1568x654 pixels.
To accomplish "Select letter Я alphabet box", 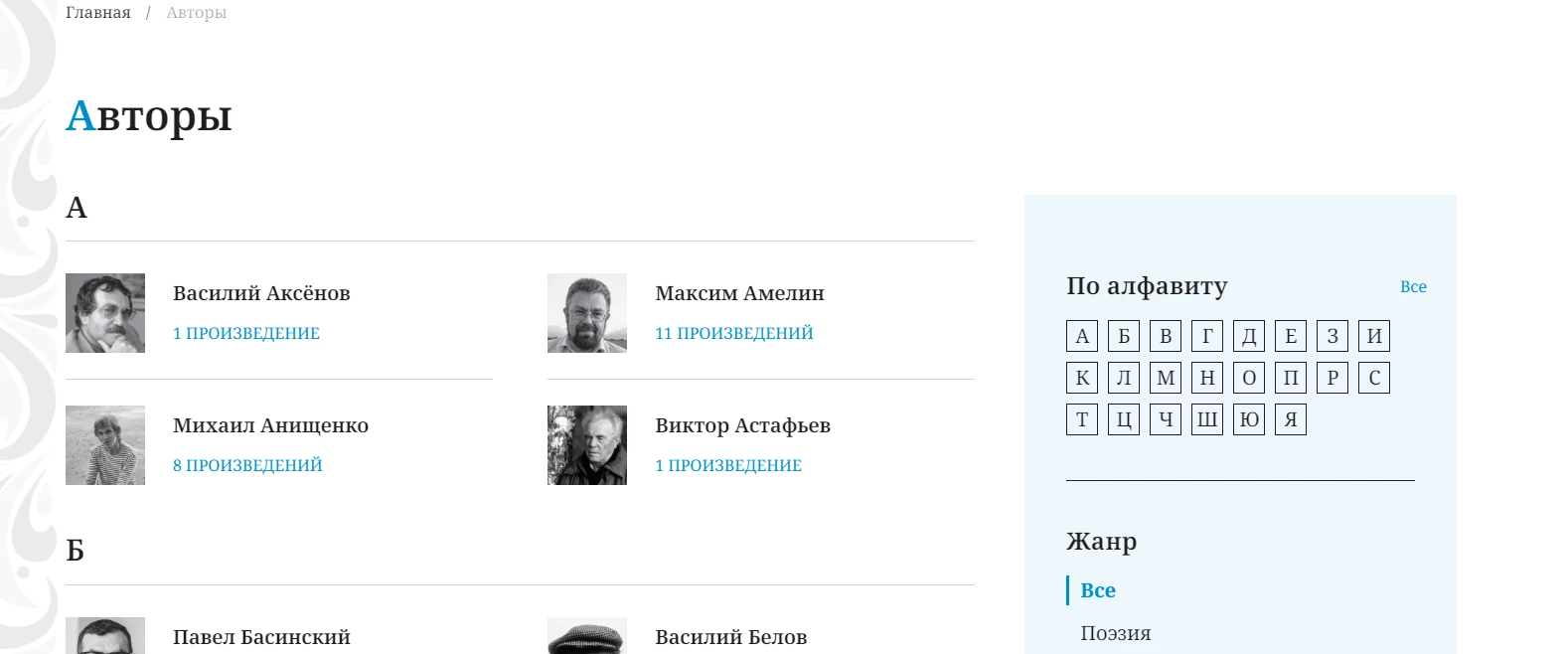I will click(x=1291, y=419).
